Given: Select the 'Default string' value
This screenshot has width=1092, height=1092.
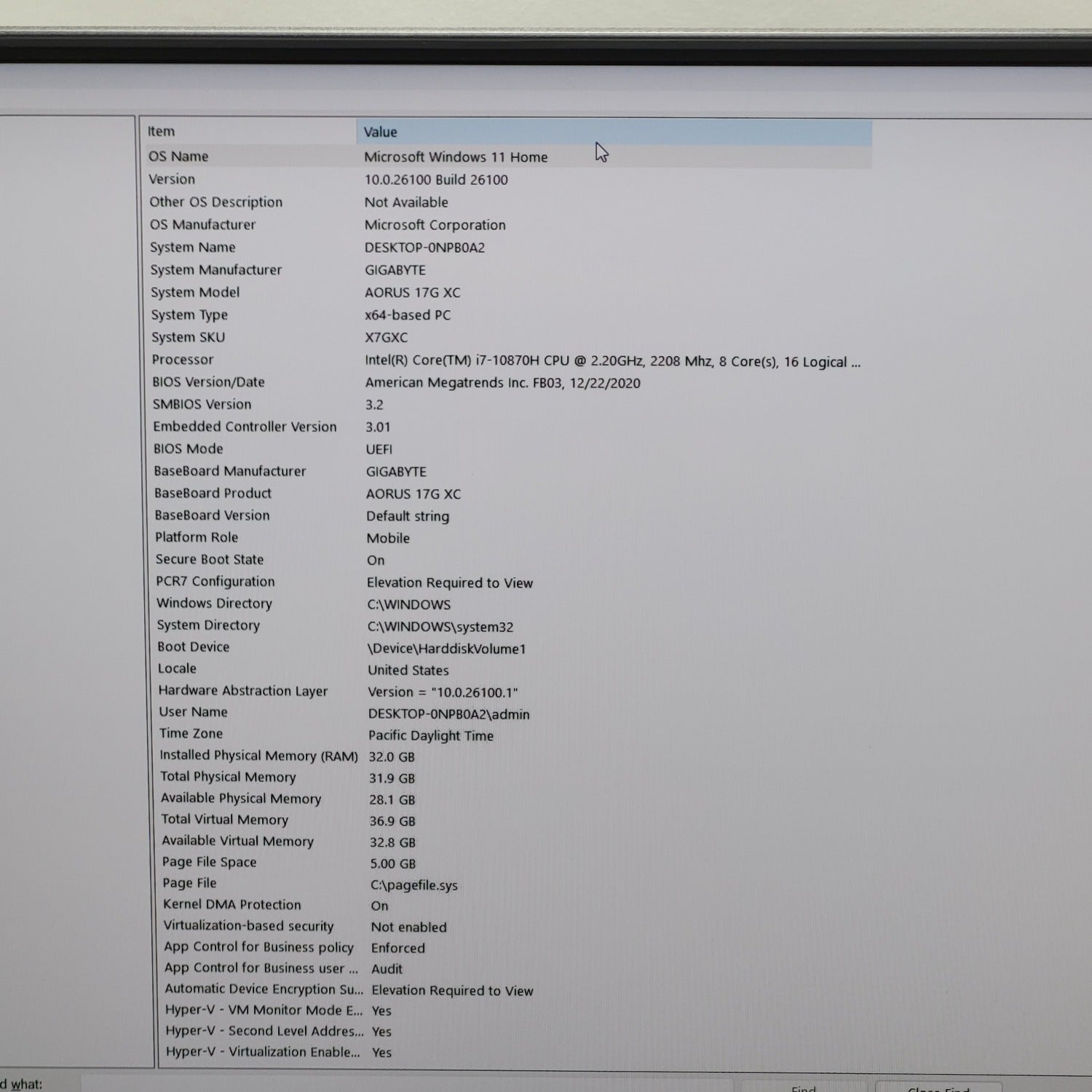Looking at the screenshot, I should point(408,516).
